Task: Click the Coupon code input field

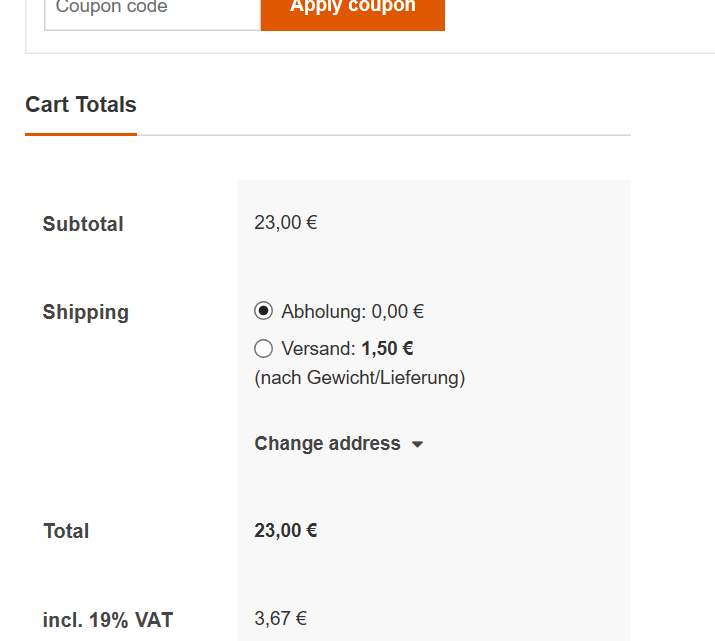Action: click(152, 10)
